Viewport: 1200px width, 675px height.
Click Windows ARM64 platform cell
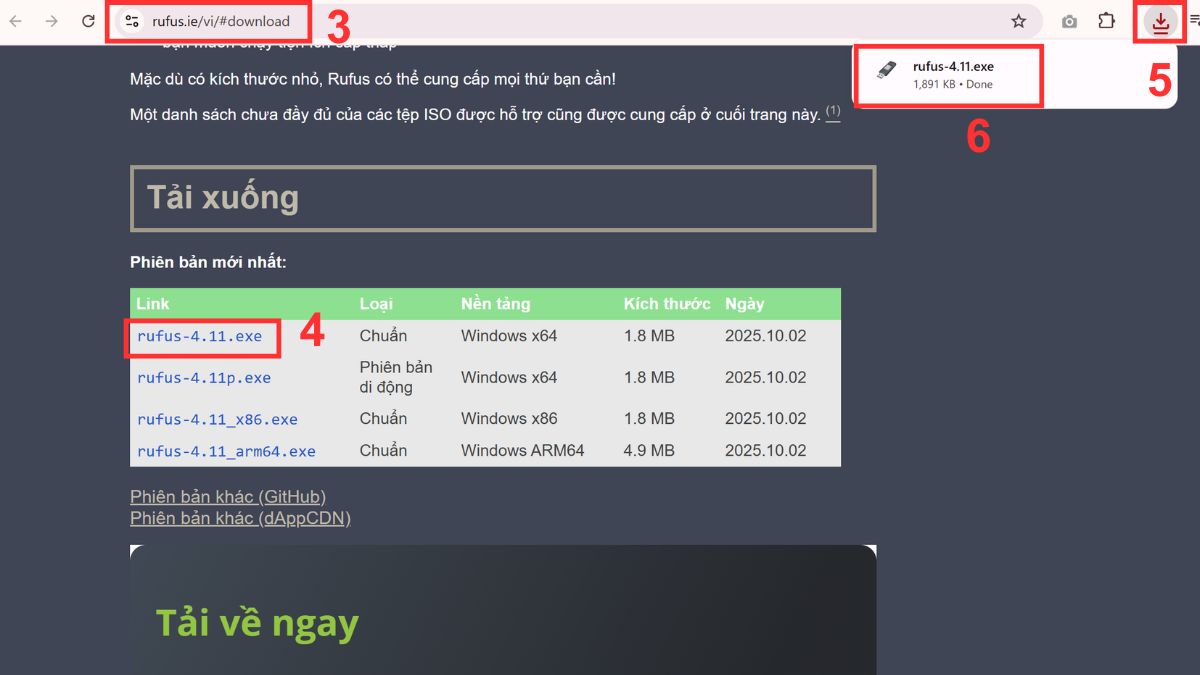pos(522,451)
